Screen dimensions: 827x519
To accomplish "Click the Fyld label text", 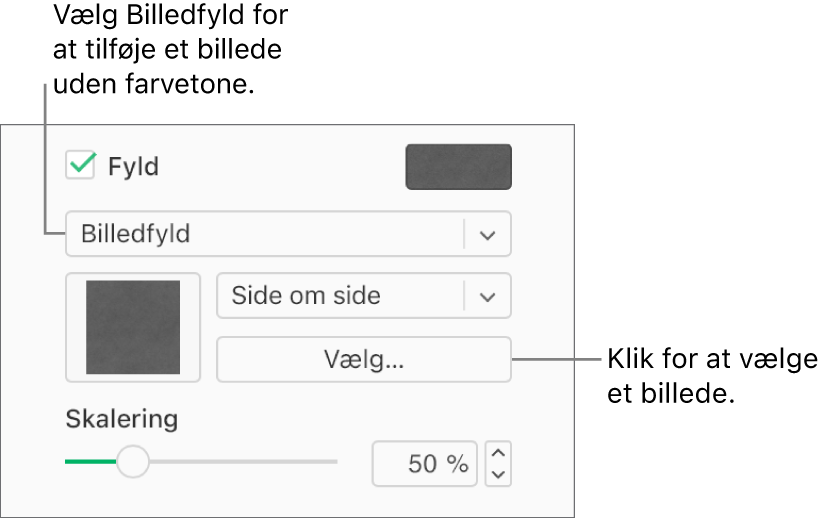I will click(x=134, y=166).
